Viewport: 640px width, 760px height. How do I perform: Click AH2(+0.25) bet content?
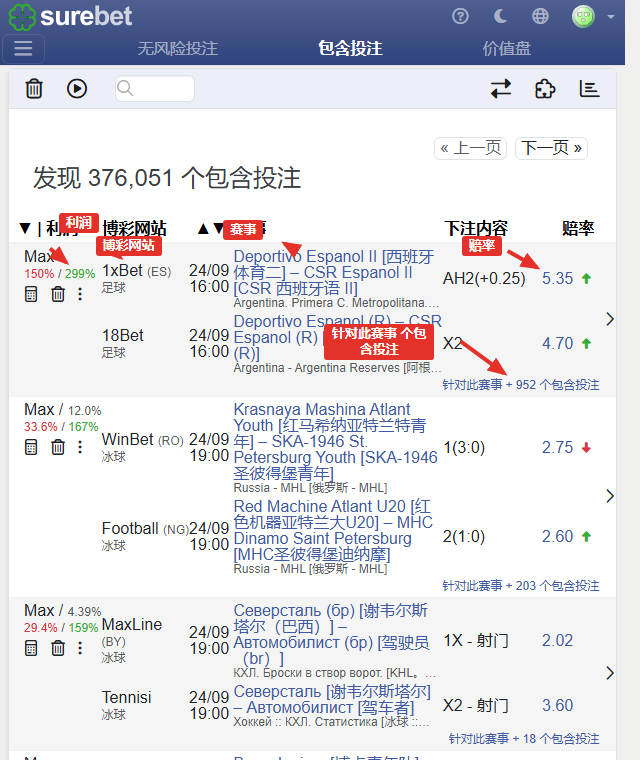(484, 279)
